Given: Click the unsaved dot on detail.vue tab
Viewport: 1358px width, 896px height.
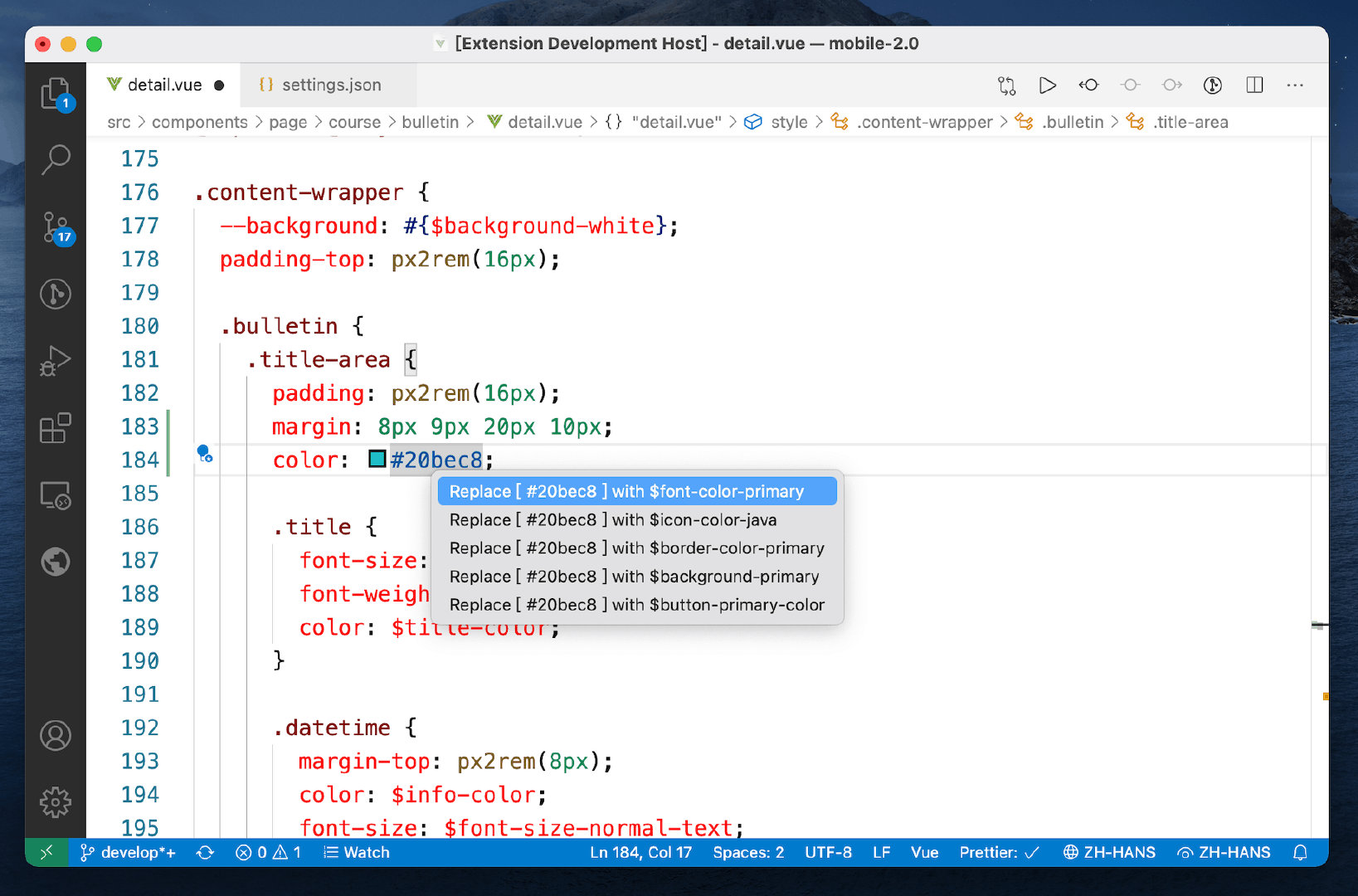Looking at the screenshot, I should [219, 85].
